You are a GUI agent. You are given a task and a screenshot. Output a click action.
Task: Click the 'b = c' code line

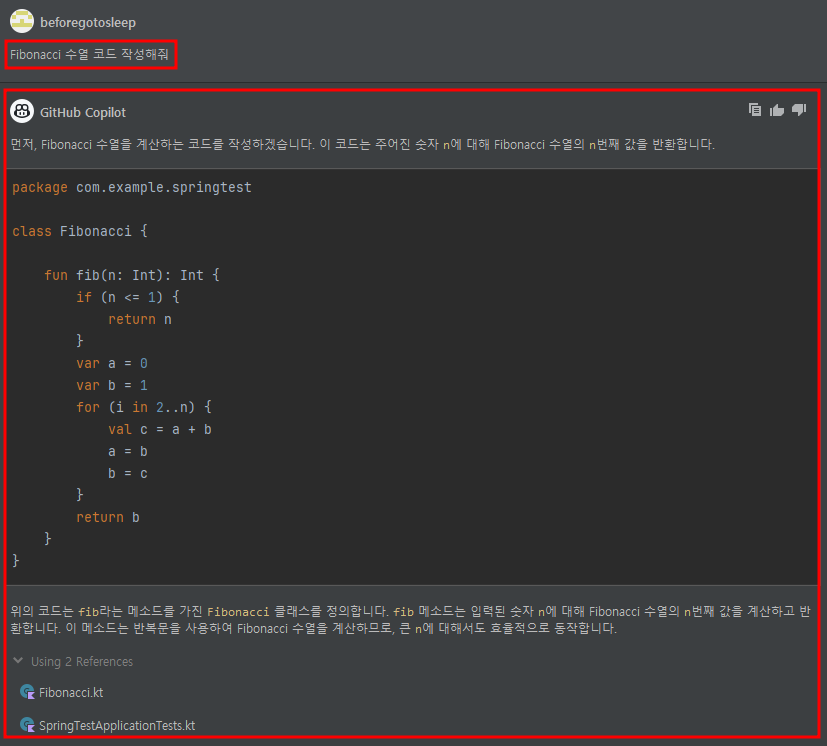pos(128,473)
